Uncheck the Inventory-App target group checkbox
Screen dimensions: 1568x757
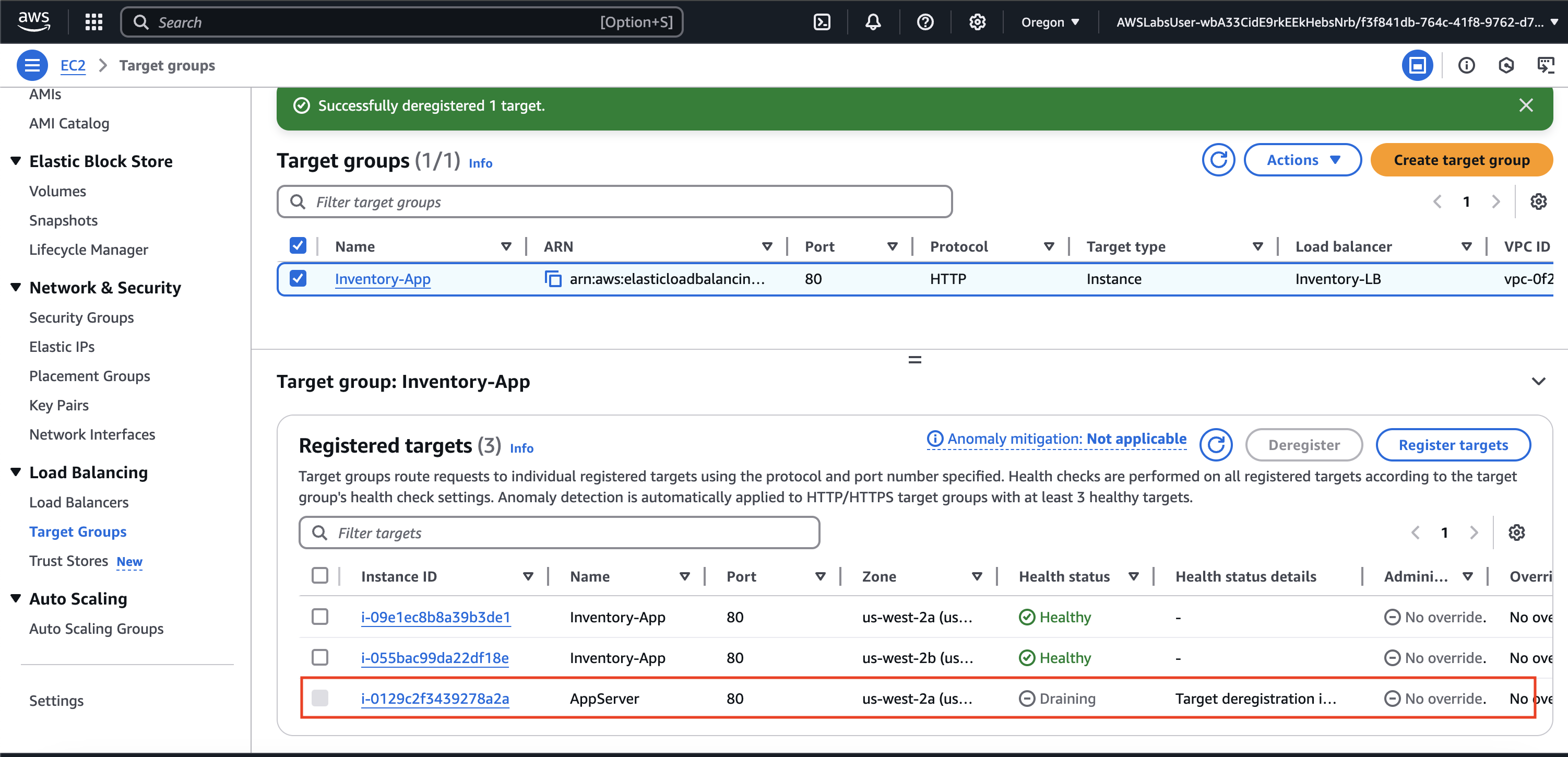click(298, 279)
